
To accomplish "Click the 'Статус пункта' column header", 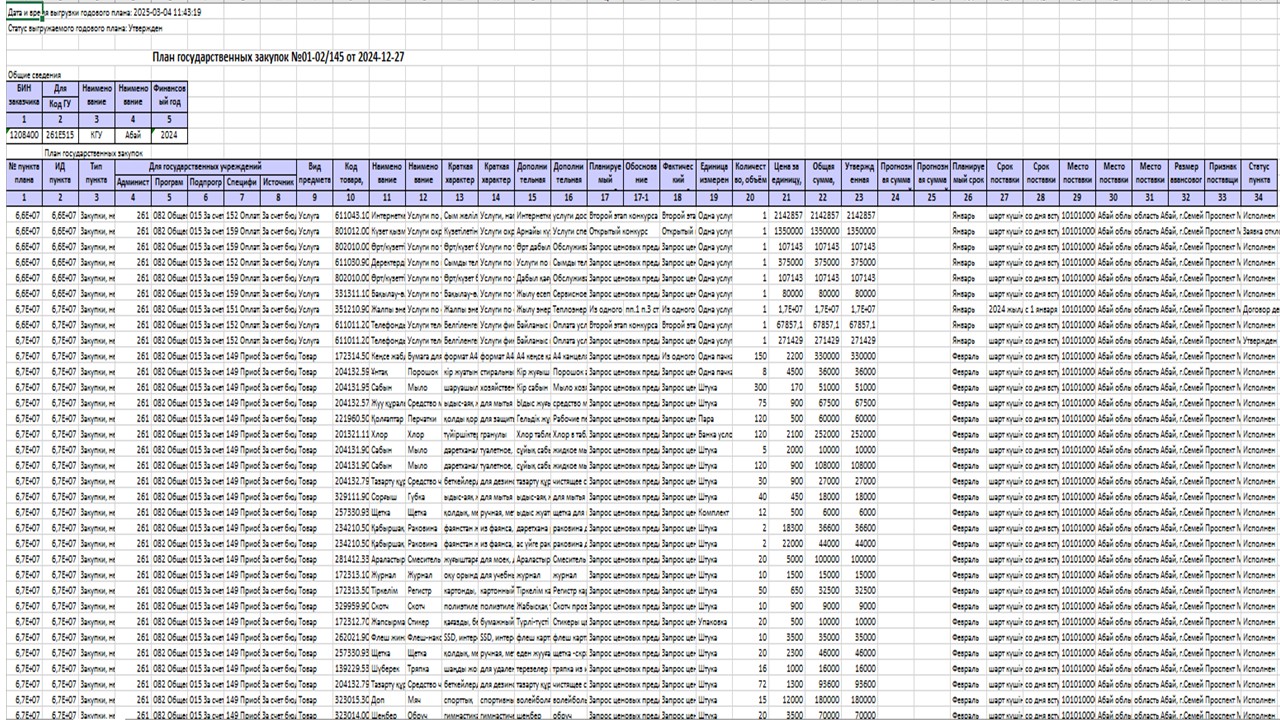I will coord(1259,173).
